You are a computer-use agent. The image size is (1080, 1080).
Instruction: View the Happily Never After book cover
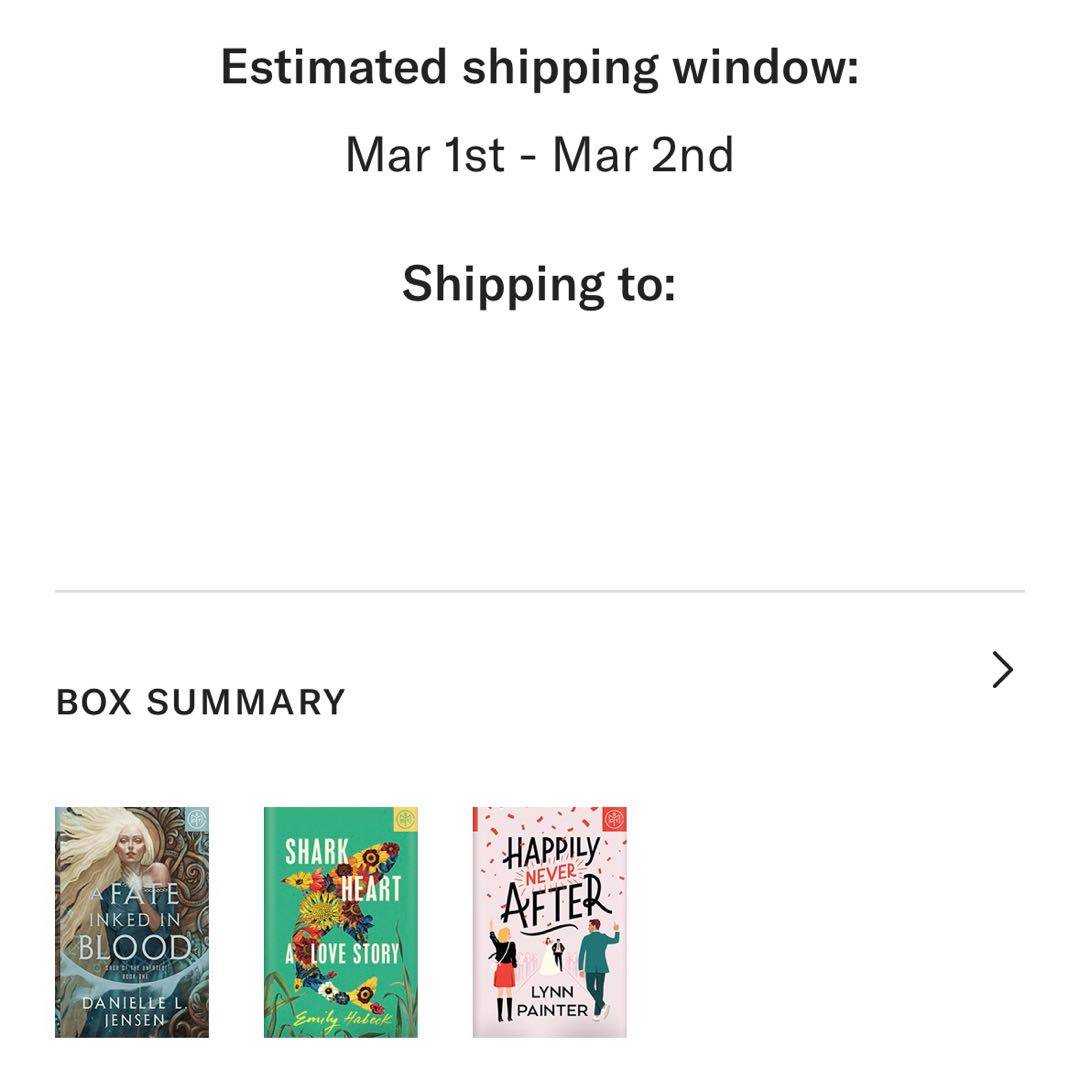coord(550,922)
